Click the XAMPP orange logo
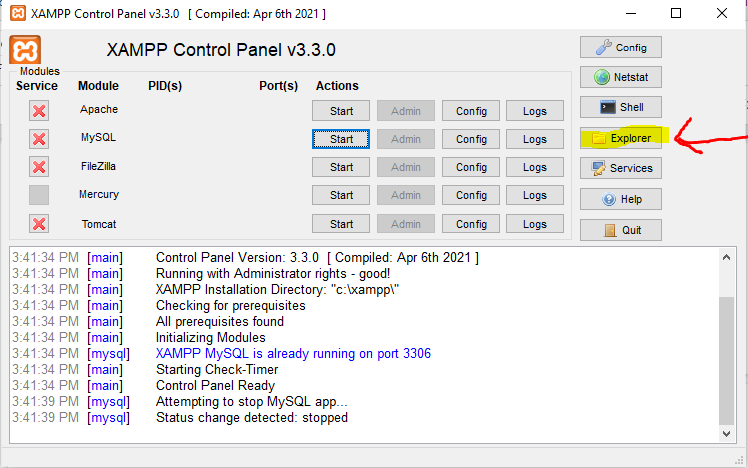The width and height of the screenshot is (748, 468). coord(25,50)
